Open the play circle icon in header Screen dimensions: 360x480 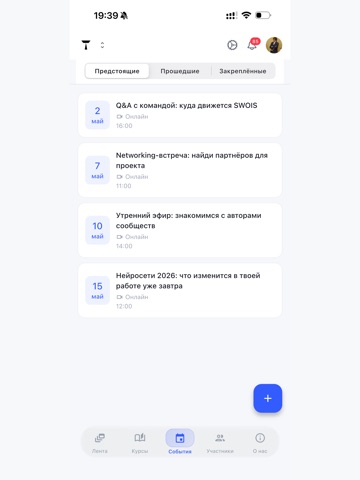pyautogui.click(x=232, y=45)
